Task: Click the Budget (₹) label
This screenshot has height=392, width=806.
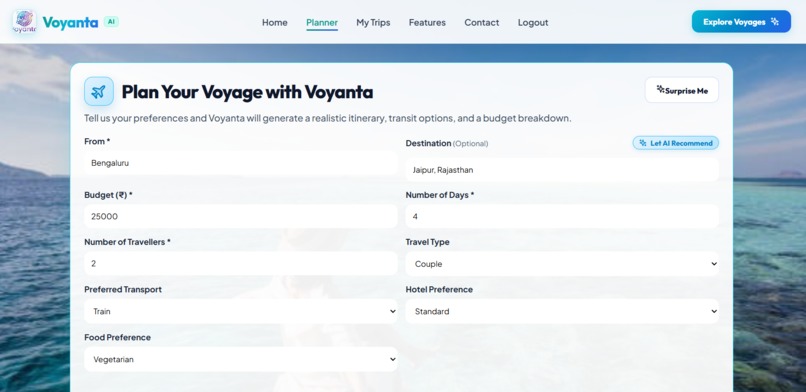Action: coord(108,195)
